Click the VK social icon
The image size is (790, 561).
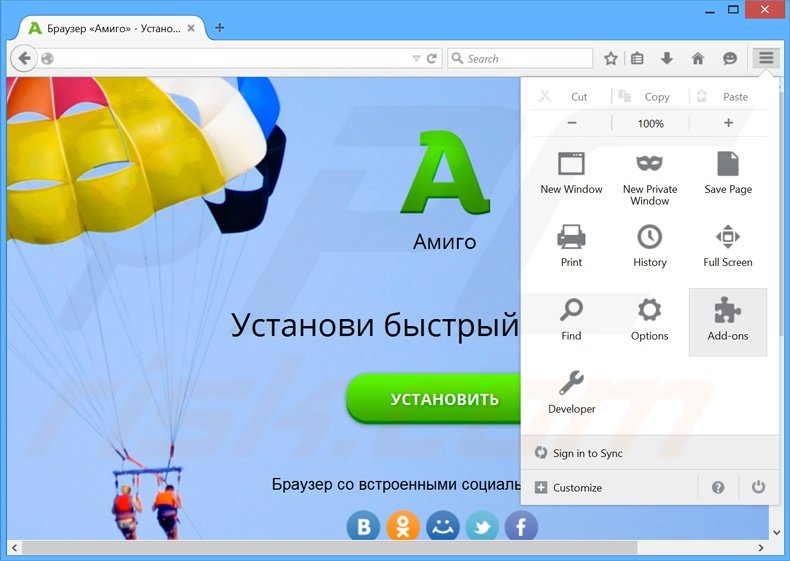pyautogui.click(x=363, y=526)
